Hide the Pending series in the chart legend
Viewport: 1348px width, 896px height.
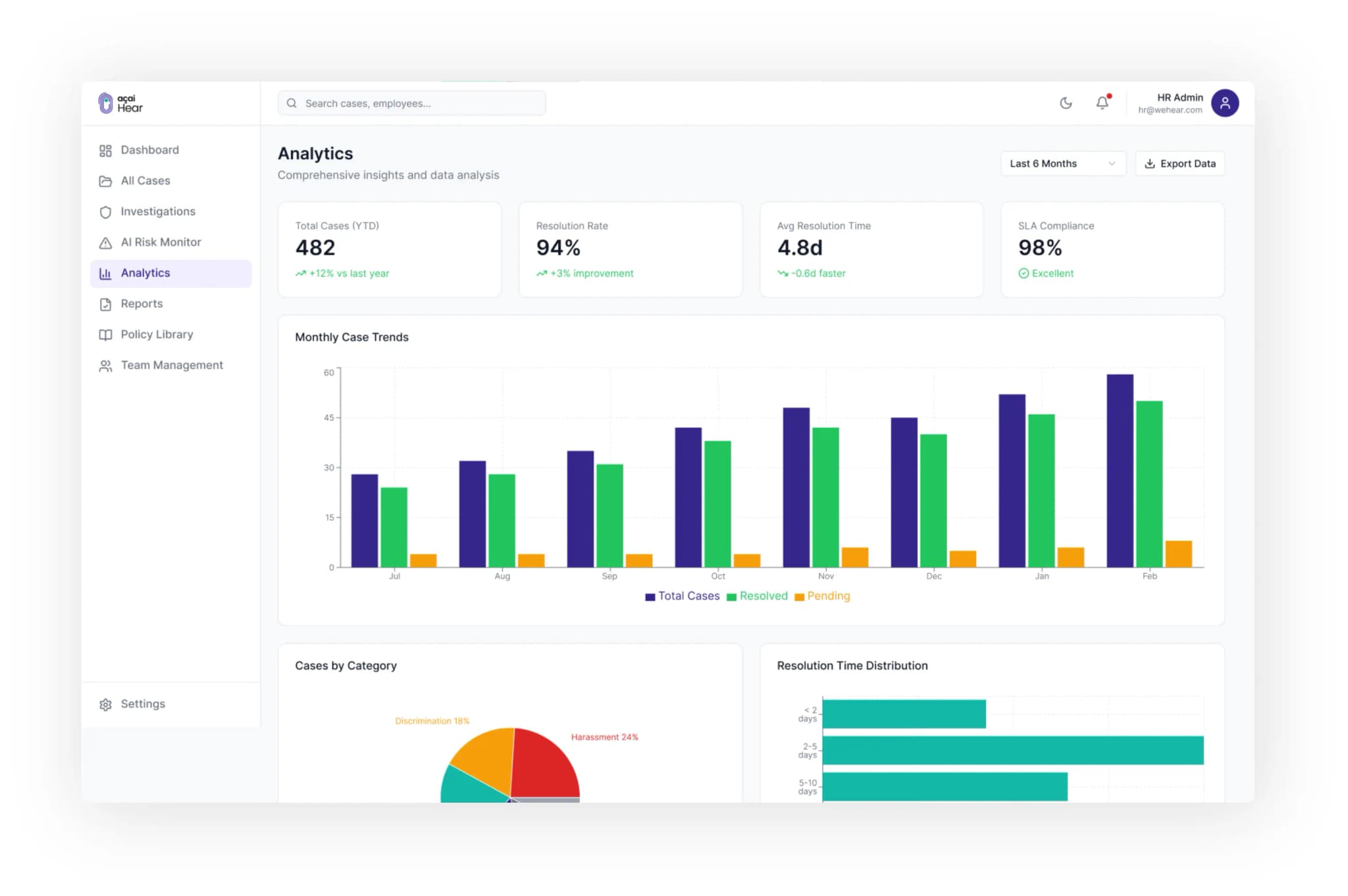pyautogui.click(x=822, y=596)
